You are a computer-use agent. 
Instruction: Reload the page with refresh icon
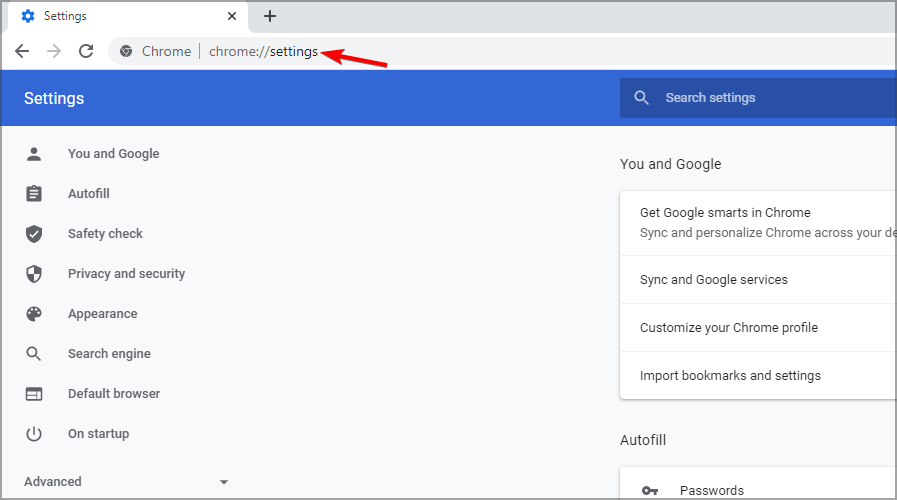pos(86,51)
